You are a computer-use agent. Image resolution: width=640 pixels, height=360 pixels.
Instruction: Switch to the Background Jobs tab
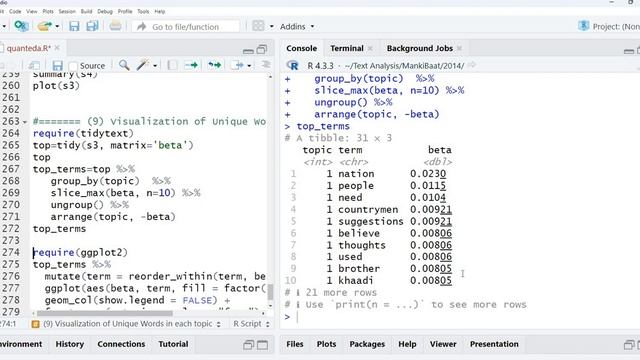(420, 48)
